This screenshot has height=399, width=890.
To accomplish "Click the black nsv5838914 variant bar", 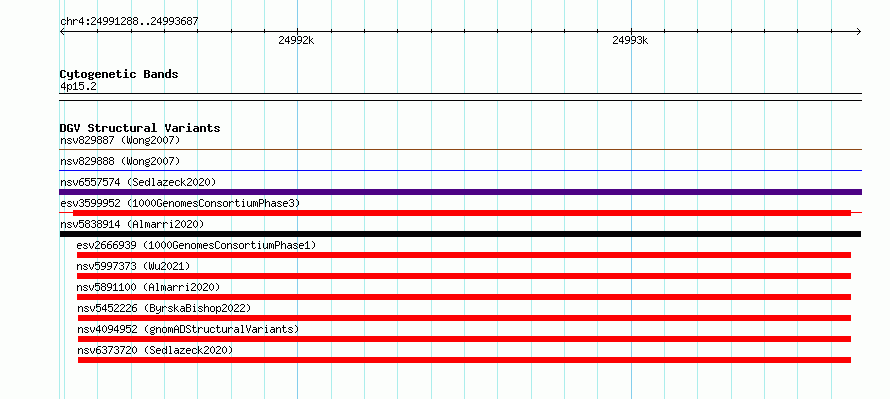I will tap(460, 234).
